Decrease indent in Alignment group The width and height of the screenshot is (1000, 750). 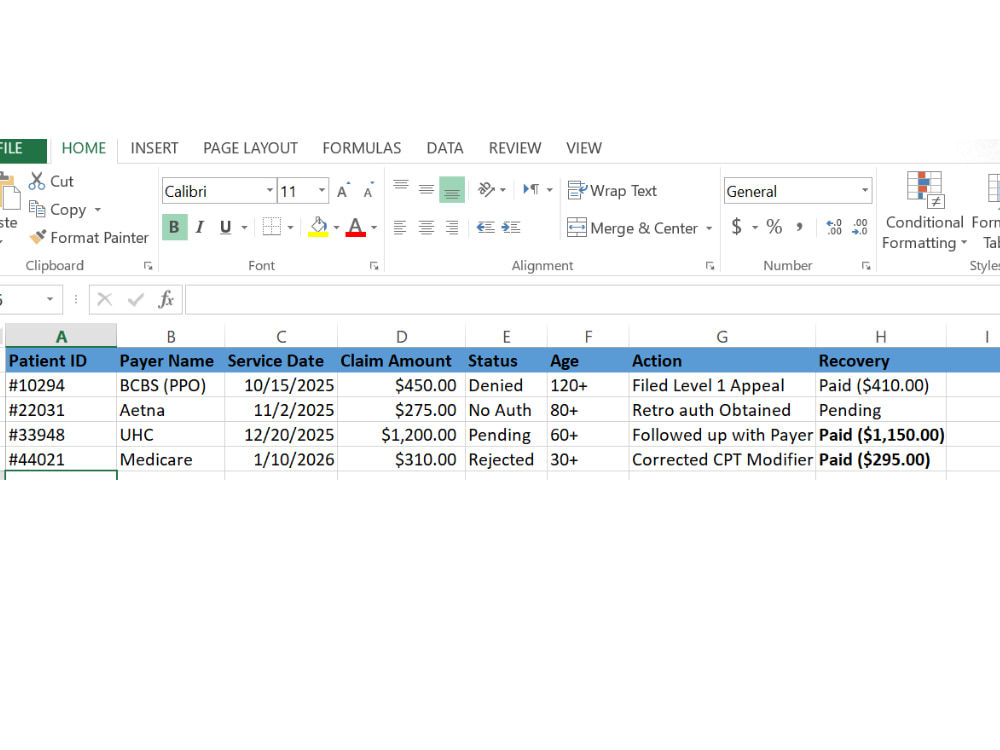485,227
